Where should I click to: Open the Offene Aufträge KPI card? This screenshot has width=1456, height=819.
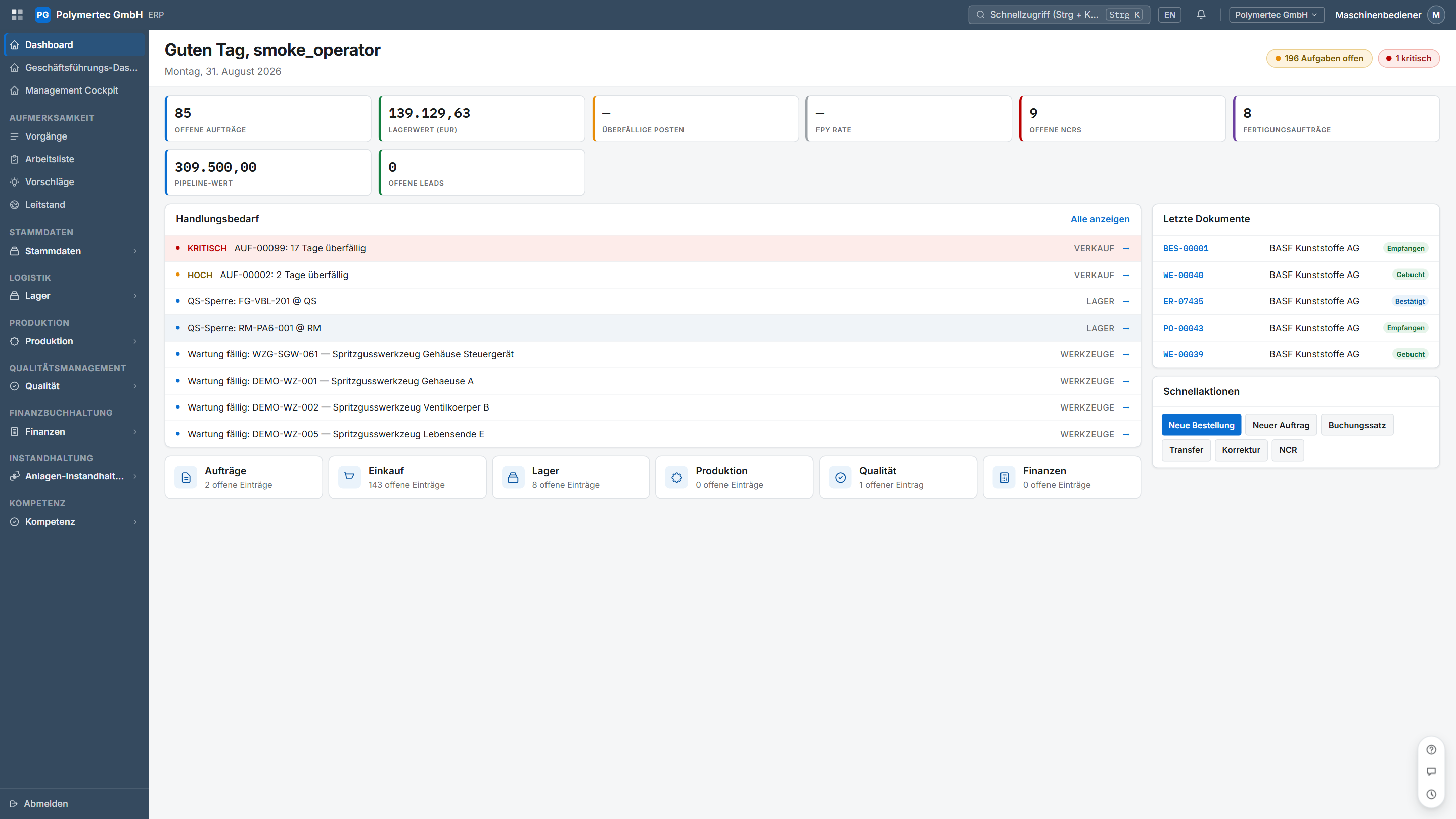point(268,119)
